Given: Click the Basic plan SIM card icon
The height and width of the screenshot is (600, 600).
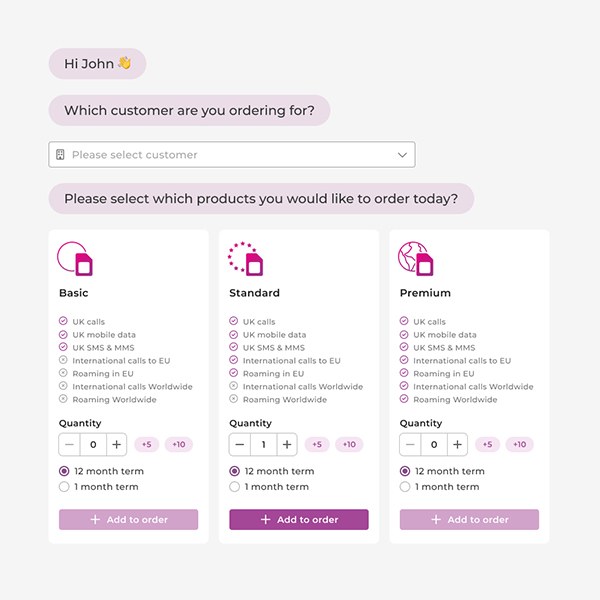Looking at the screenshot, I should 75,259.
